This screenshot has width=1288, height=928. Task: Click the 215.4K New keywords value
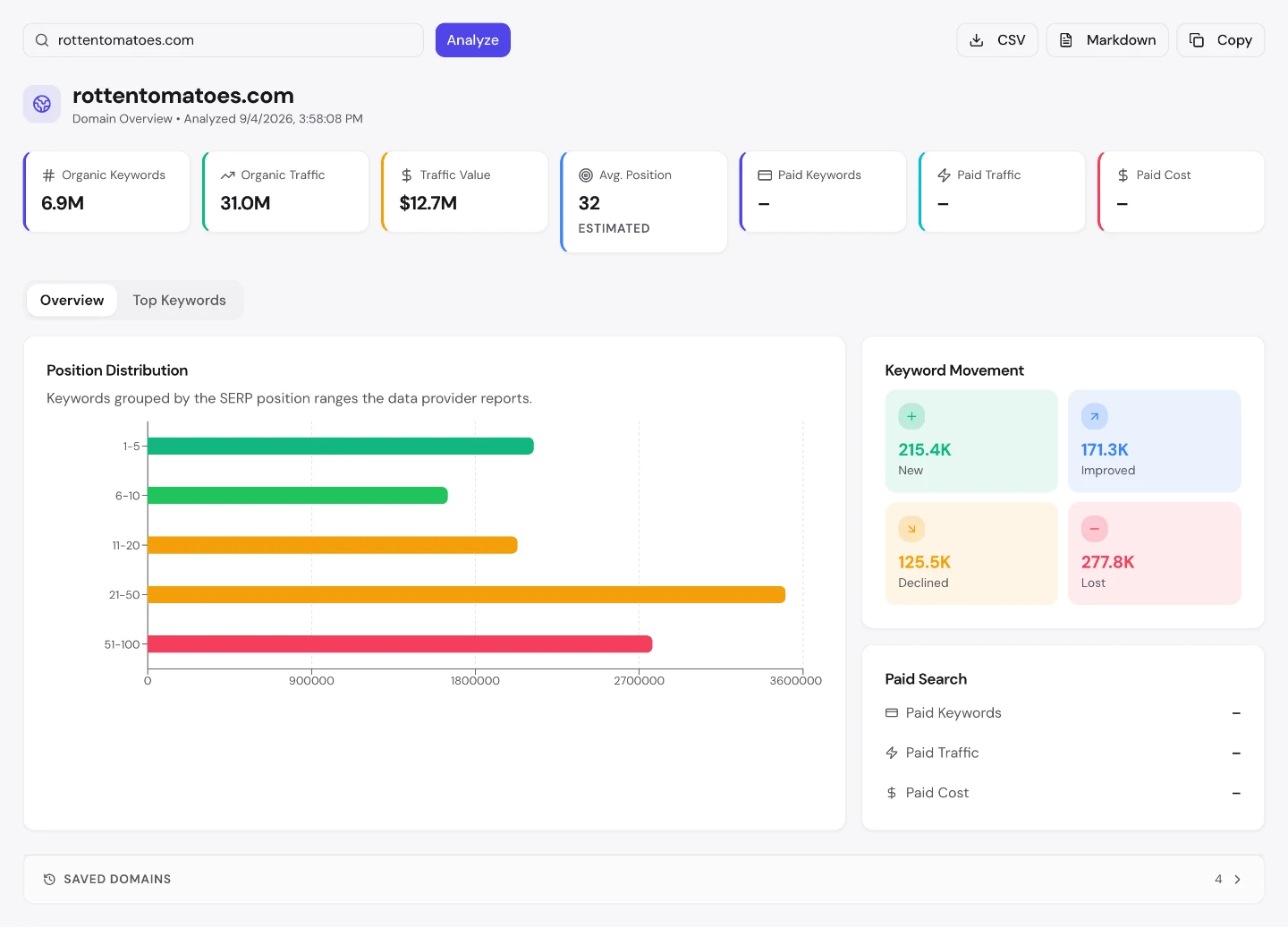(925, 450)
